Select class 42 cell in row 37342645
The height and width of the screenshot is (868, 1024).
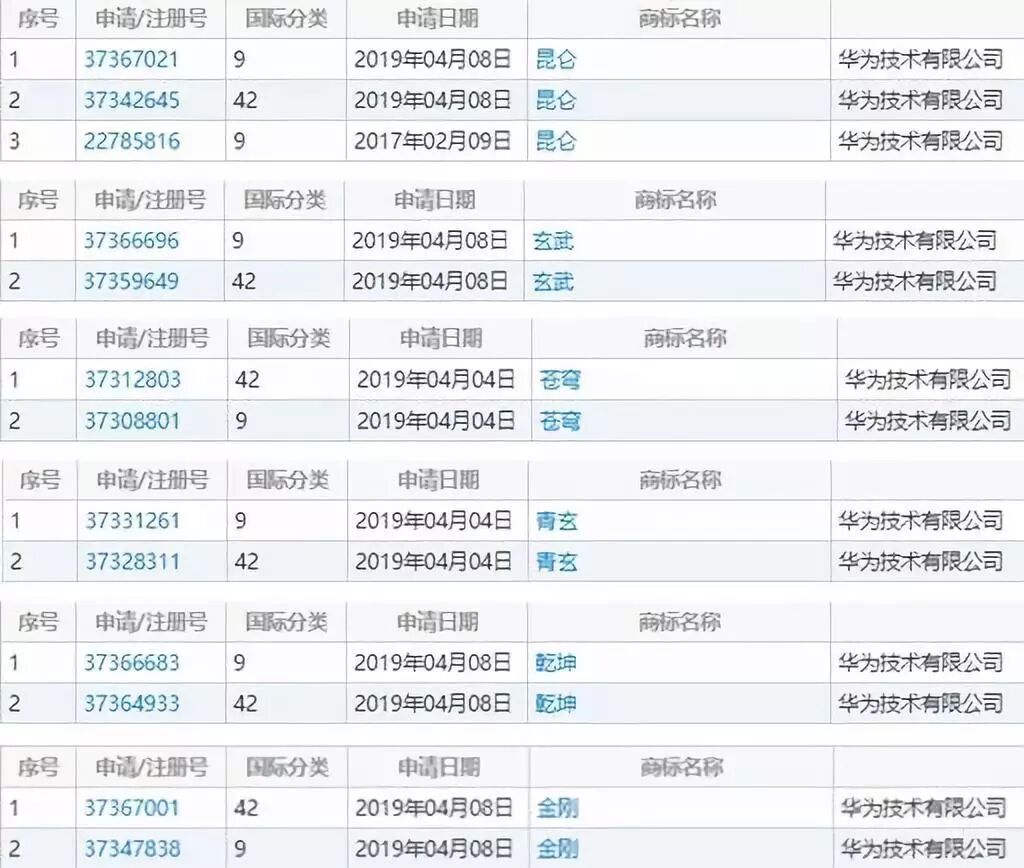click(x=245, y=100)
